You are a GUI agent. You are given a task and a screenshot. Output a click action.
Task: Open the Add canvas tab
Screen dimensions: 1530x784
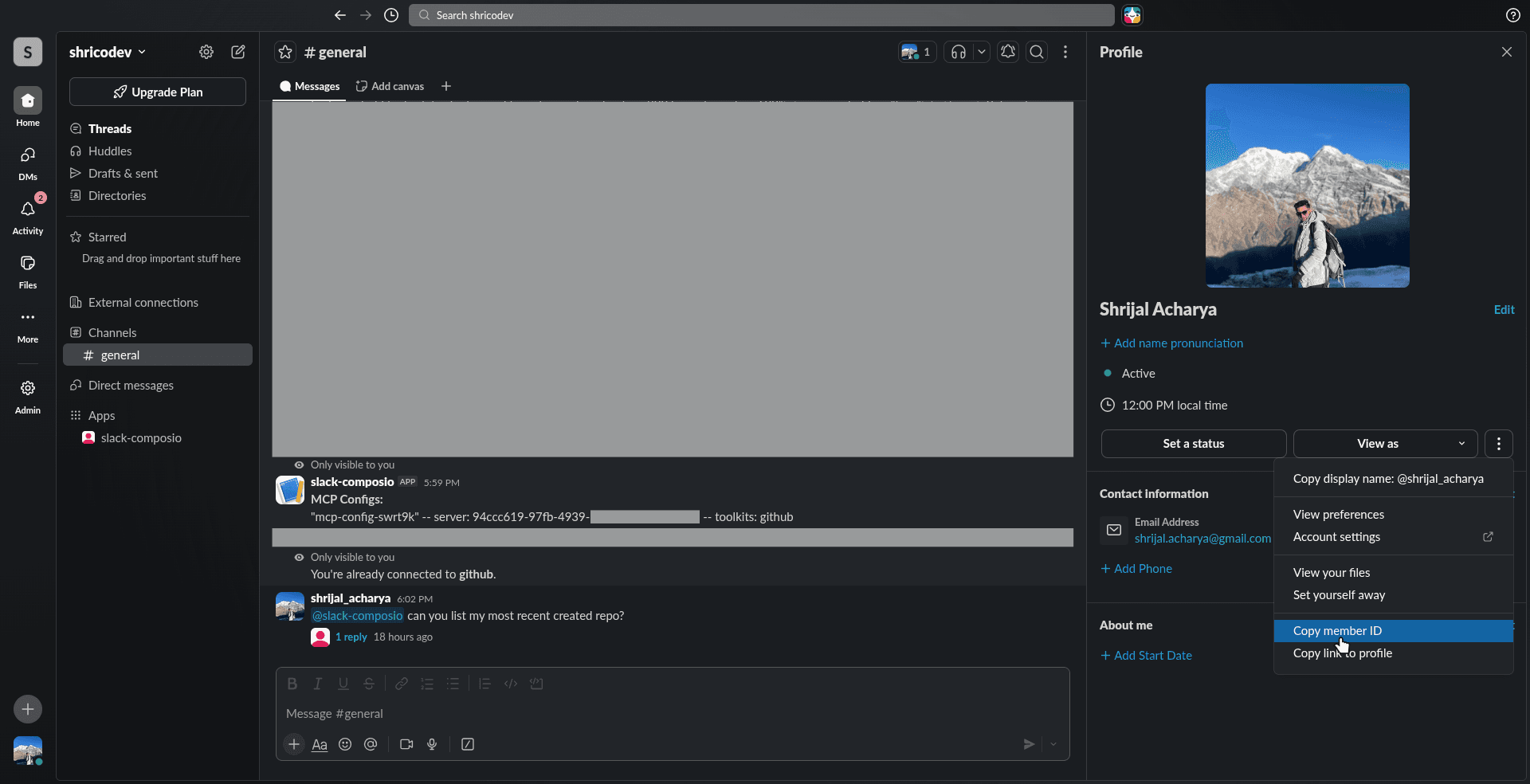[x=390, y=86]
